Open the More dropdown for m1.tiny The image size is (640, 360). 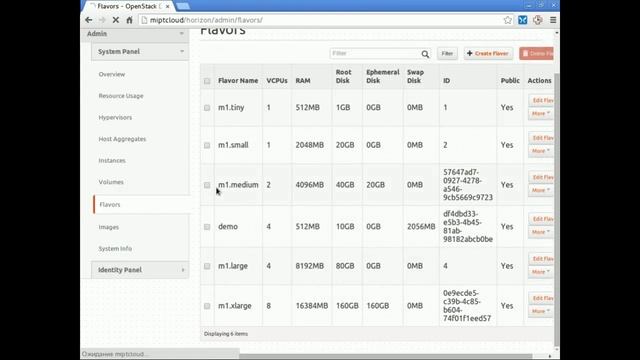540,113
